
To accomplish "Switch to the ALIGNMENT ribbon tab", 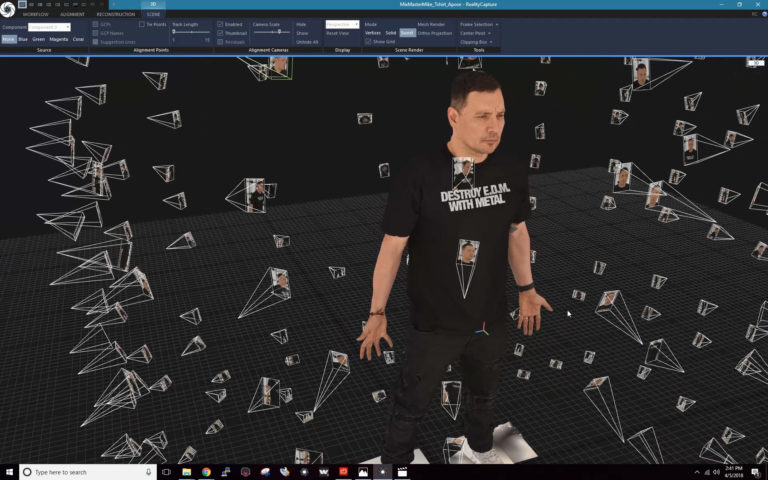I will click(x=72, y=14).
